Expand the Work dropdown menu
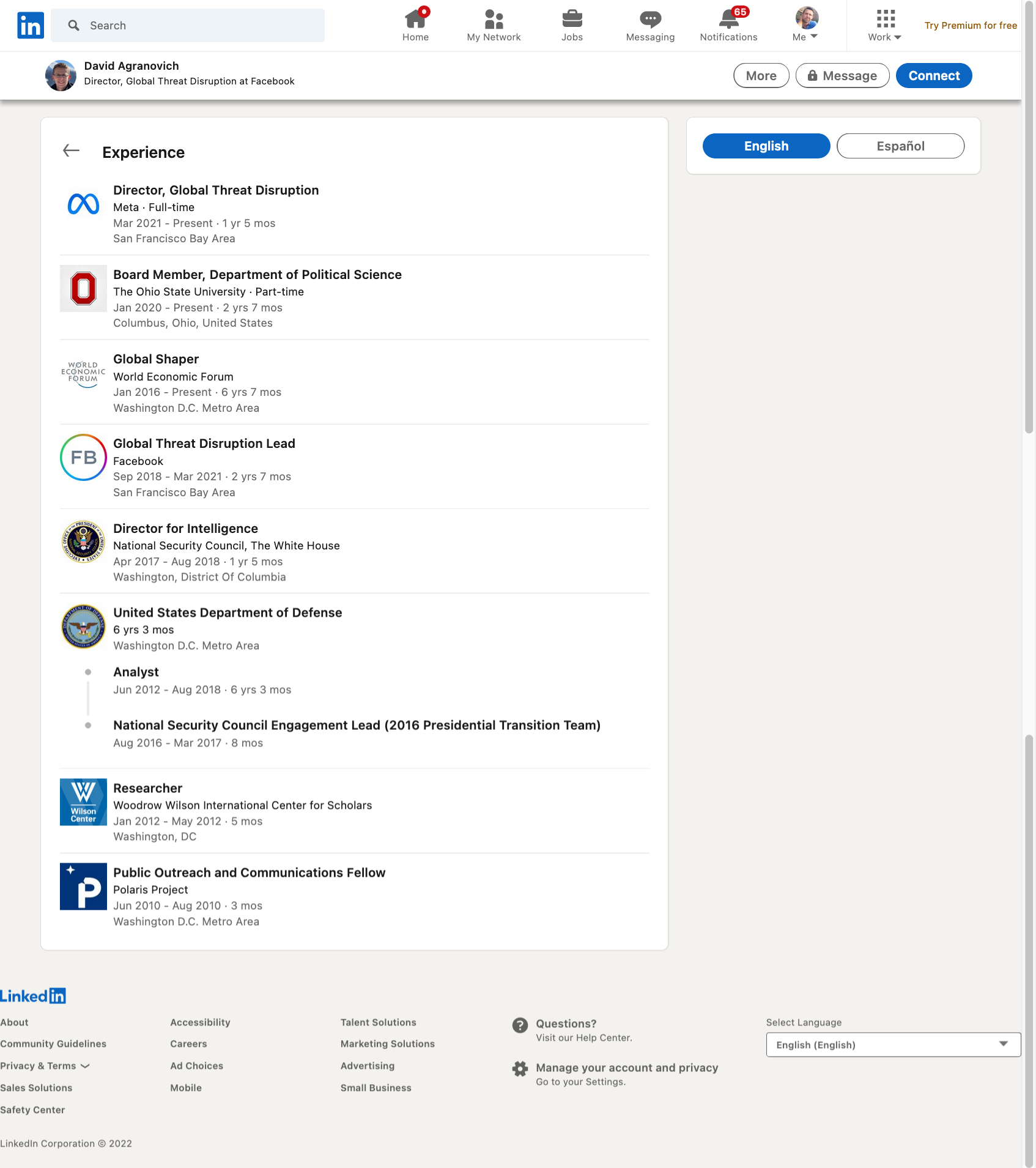 (x=884, y=37)
